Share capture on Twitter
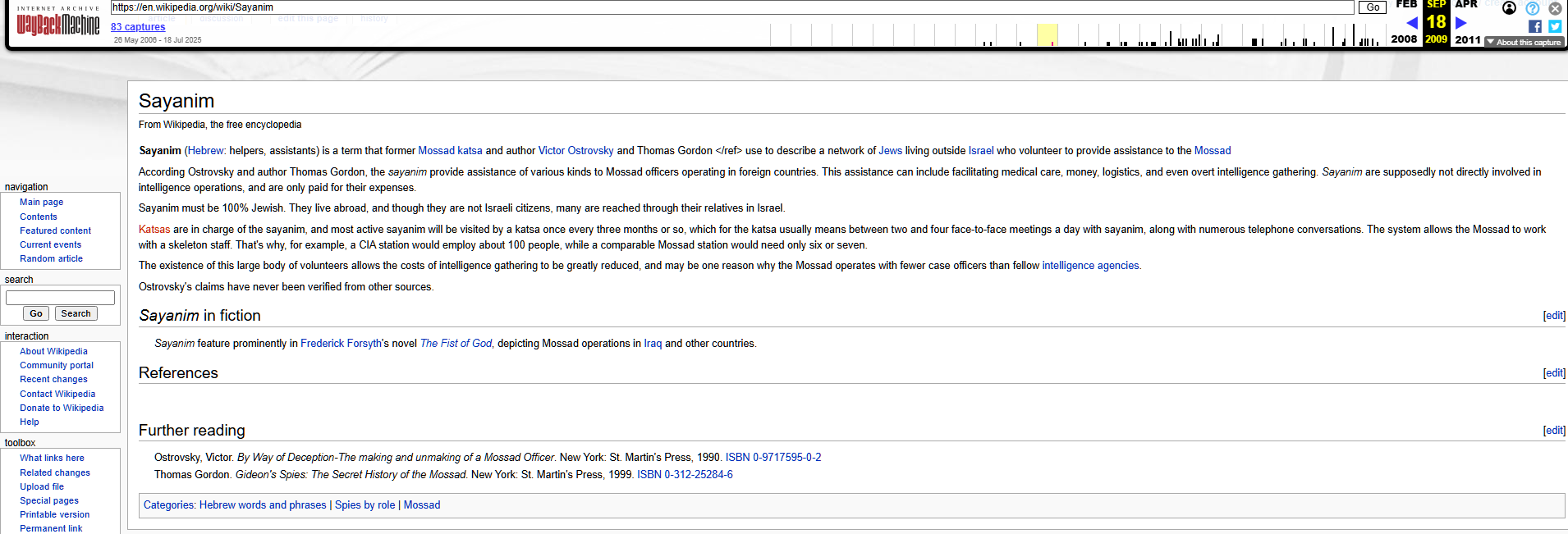Image resolution: width=1568 pixels, height=534 pixels. pyautogui.click(x=1555, y=26)
